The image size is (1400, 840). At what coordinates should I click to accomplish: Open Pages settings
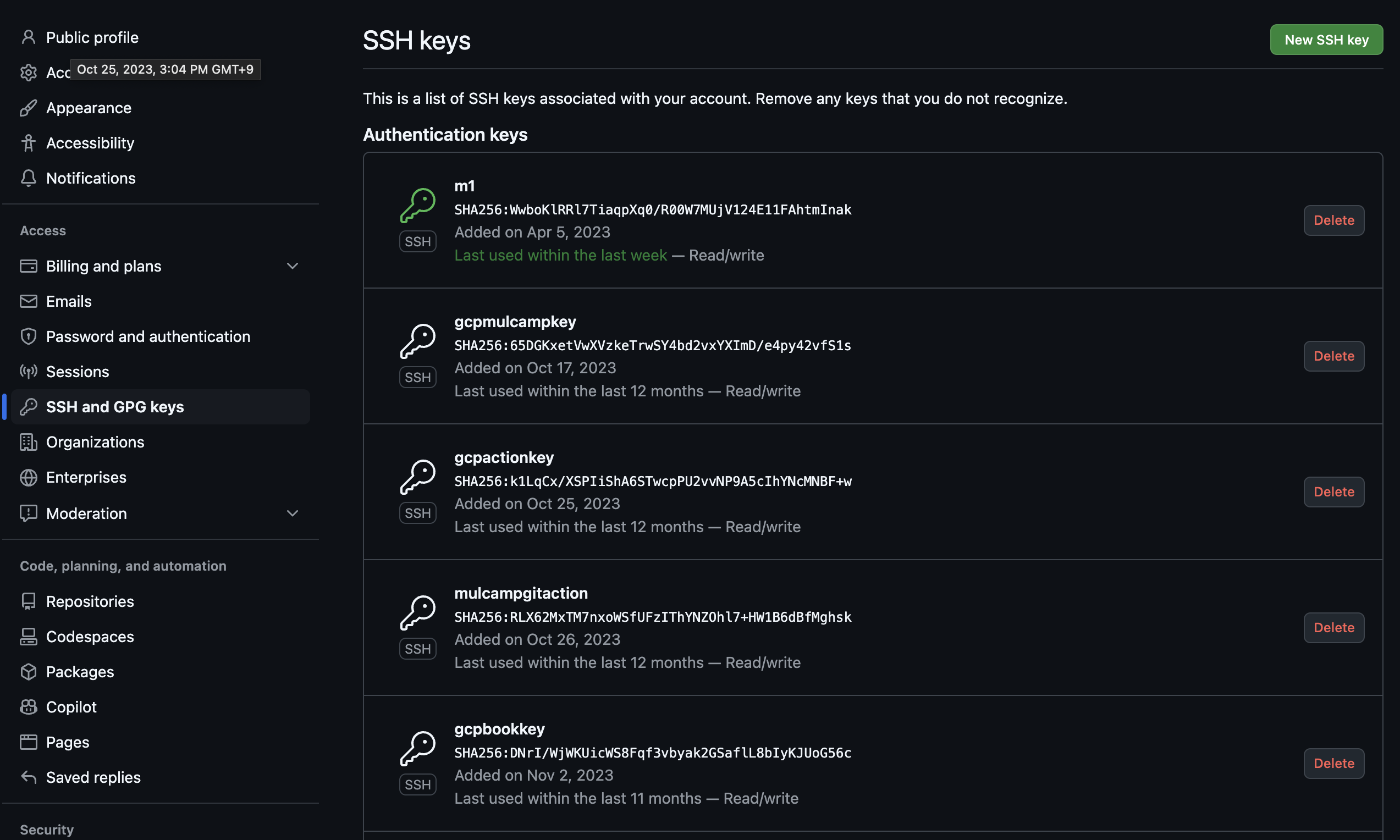[x=160, y=742]
